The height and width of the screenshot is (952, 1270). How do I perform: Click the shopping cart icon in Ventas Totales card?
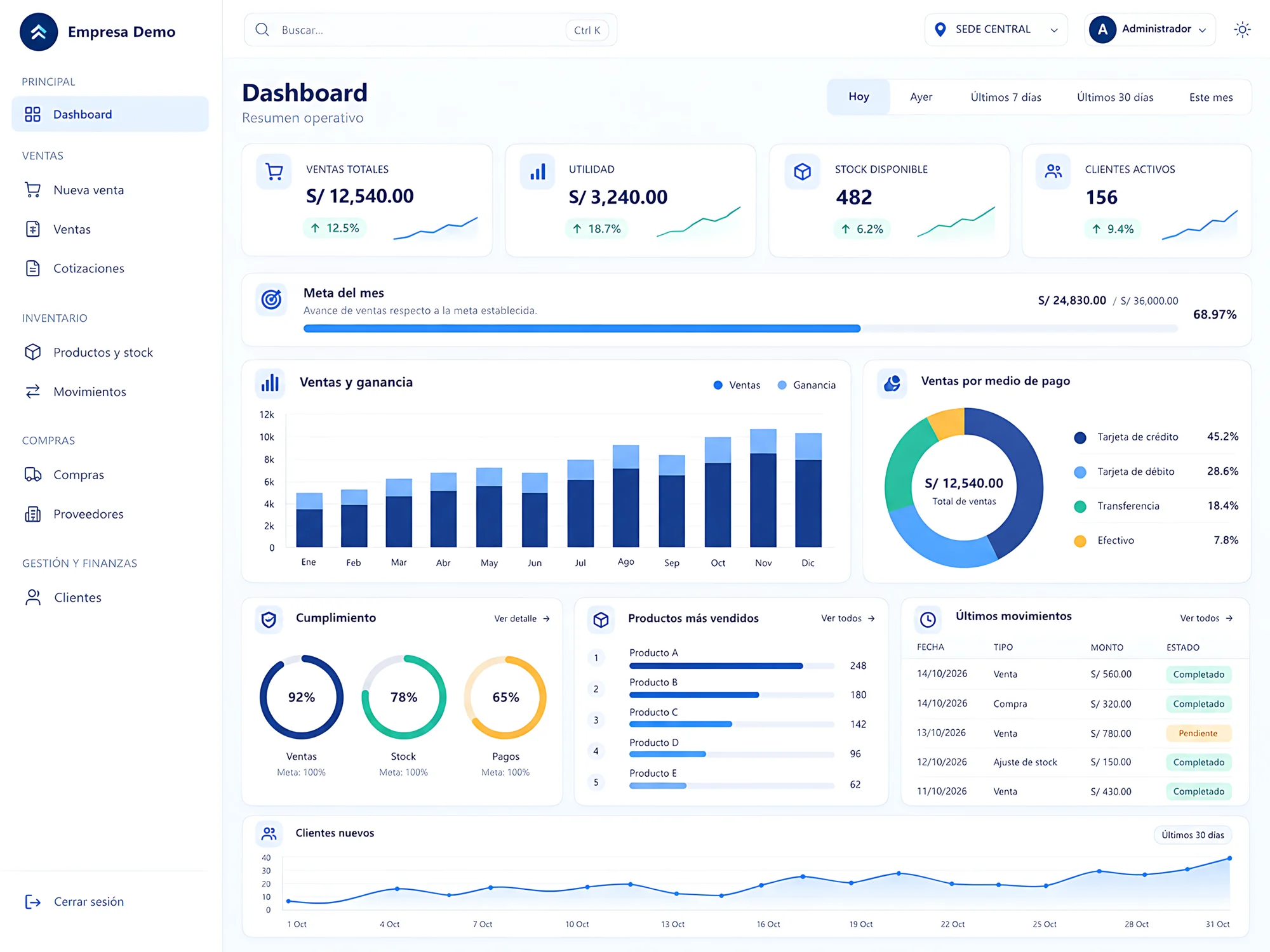274,171
